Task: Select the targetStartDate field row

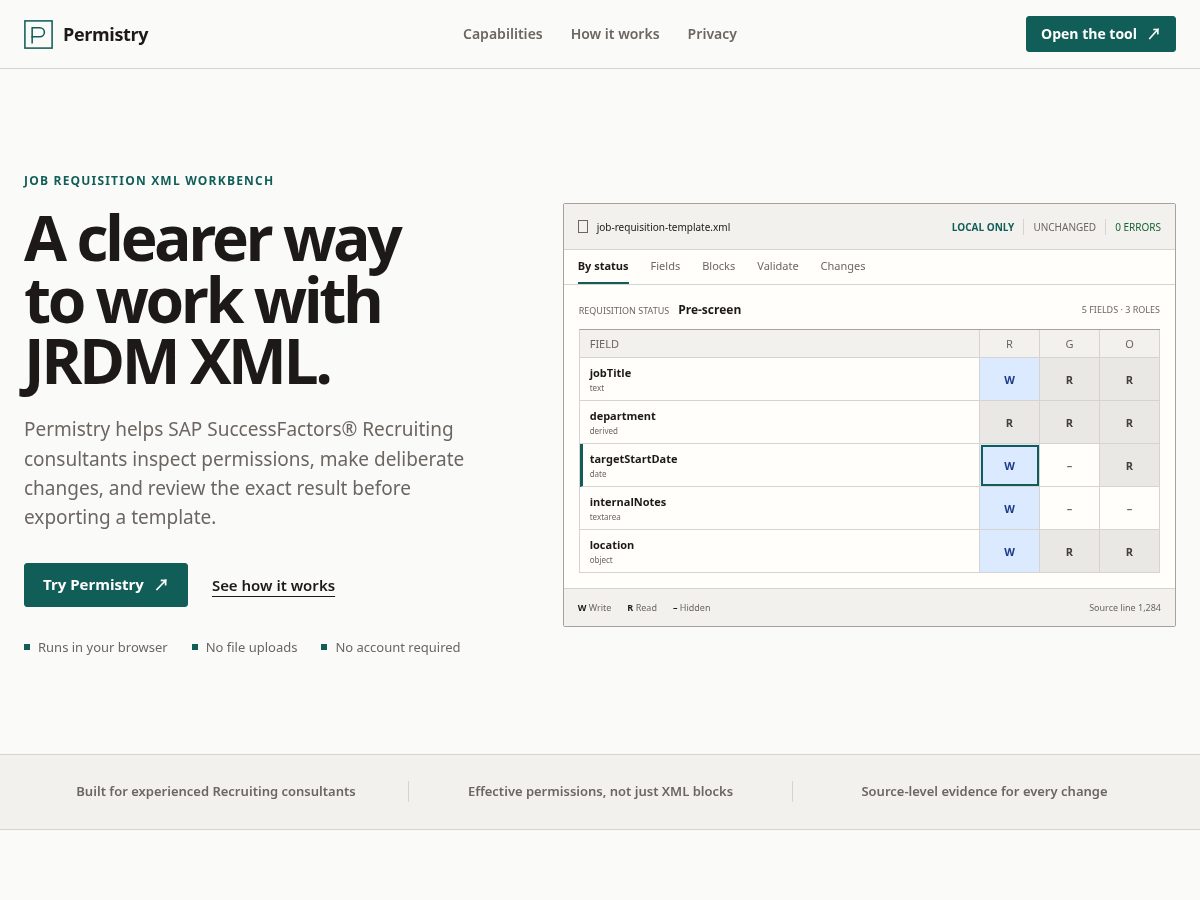Action: [x=869, y=465]
